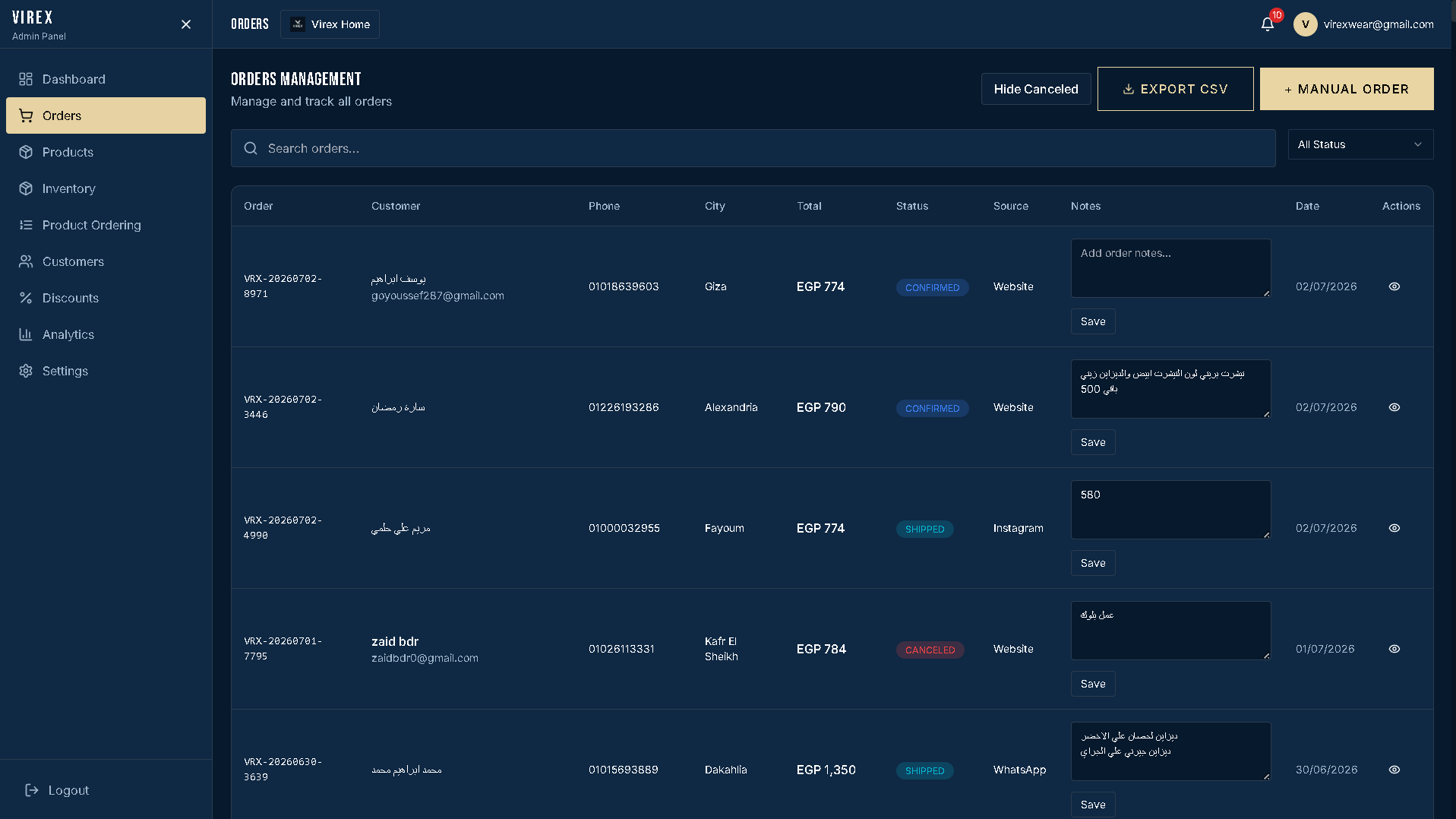This screenshot has width=1456, height=819.
Task: Click the search magnifier icon
Action: 251,148
